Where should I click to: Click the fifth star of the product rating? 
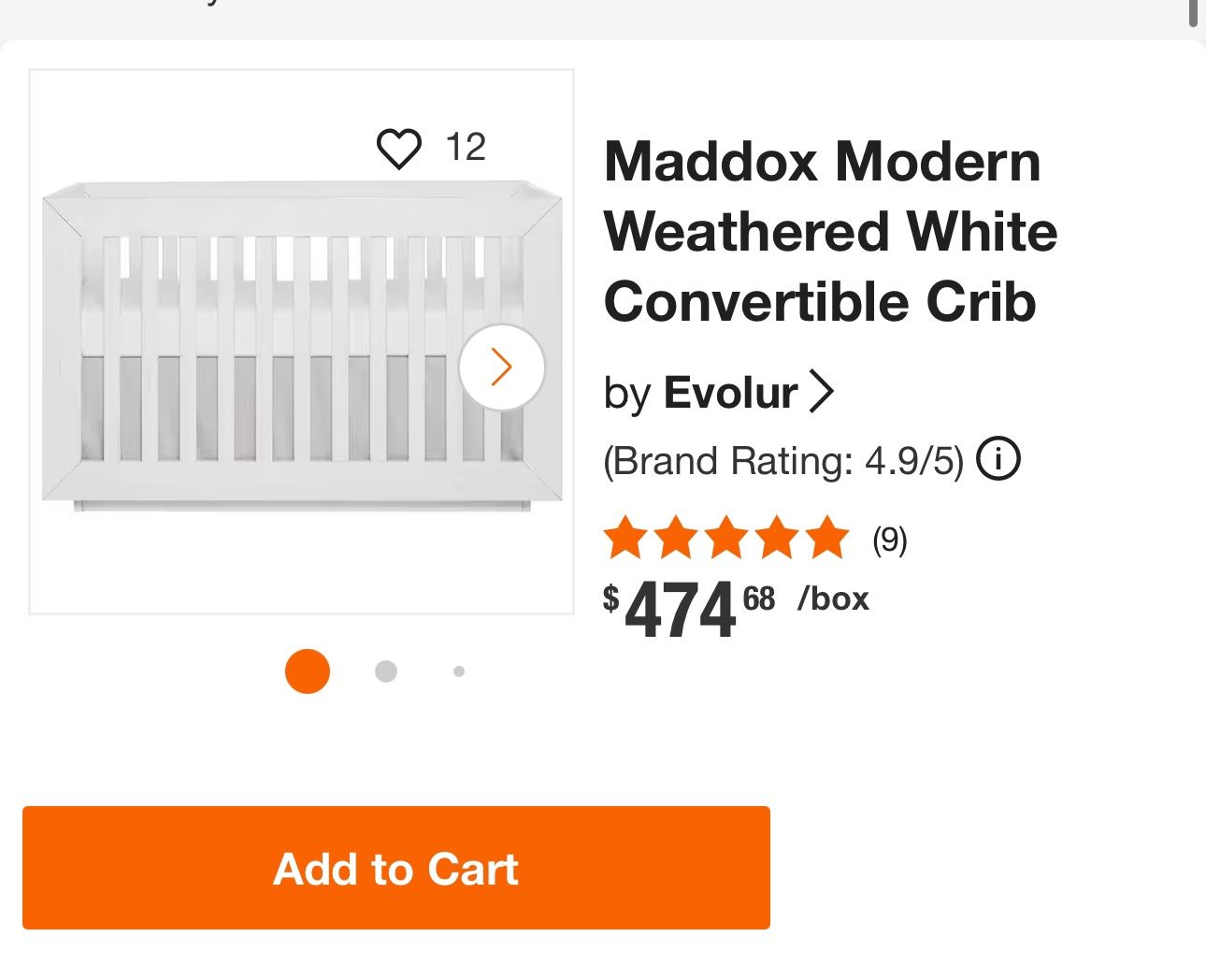click(823, 537)
